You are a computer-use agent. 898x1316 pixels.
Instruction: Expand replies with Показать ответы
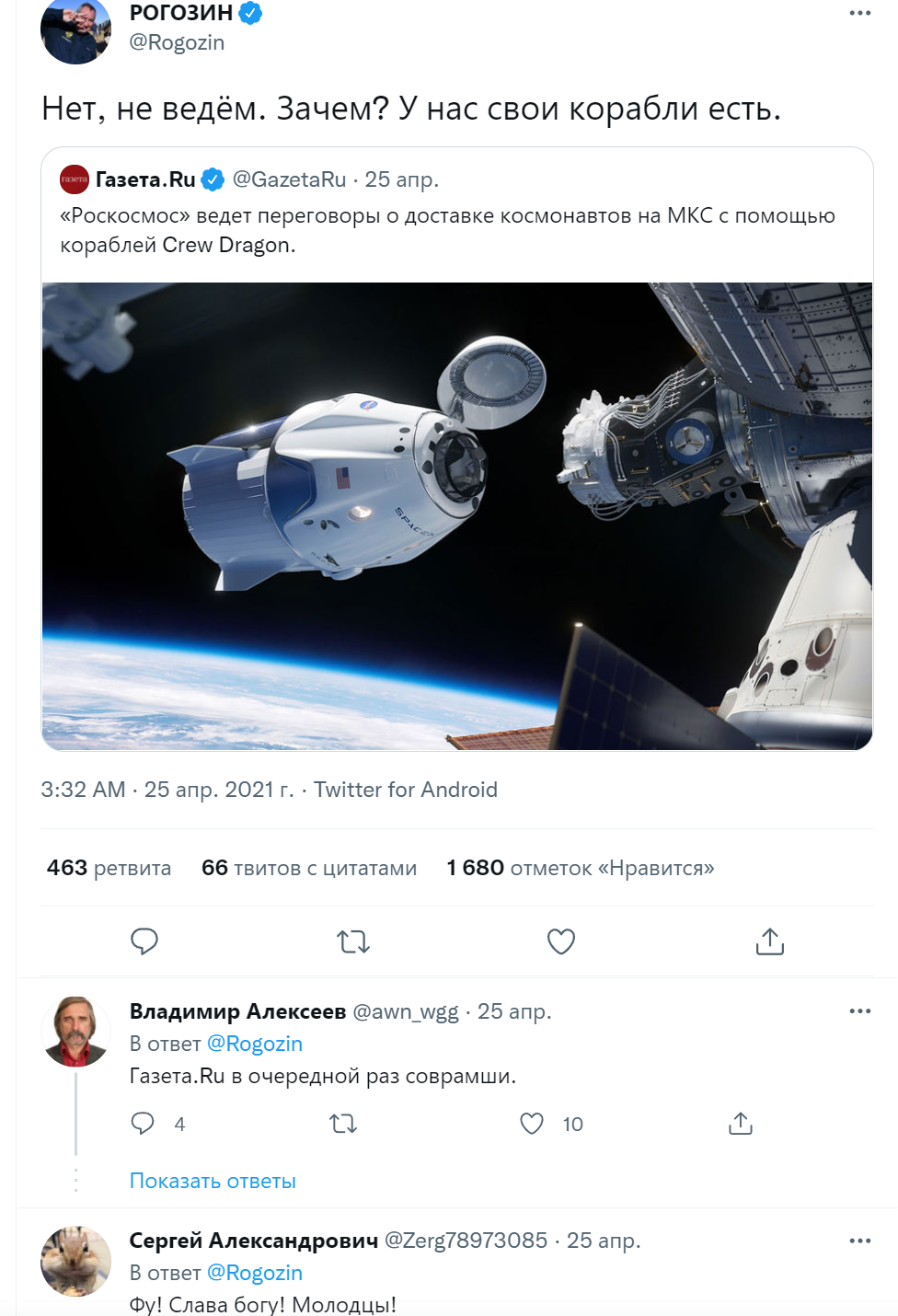click(213, 1181)
